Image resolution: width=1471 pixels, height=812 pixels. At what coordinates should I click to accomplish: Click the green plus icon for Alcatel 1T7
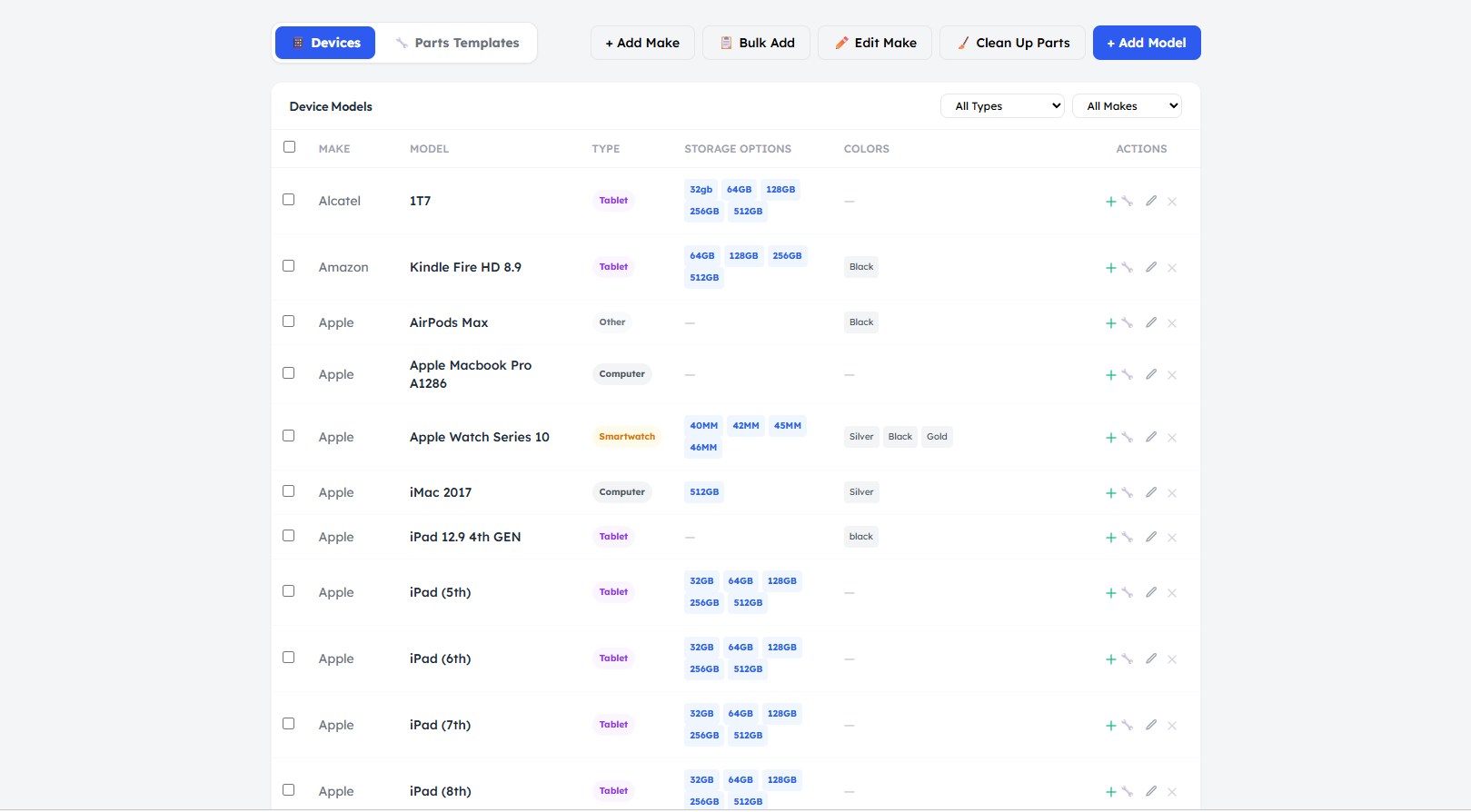pos(1110,202)
